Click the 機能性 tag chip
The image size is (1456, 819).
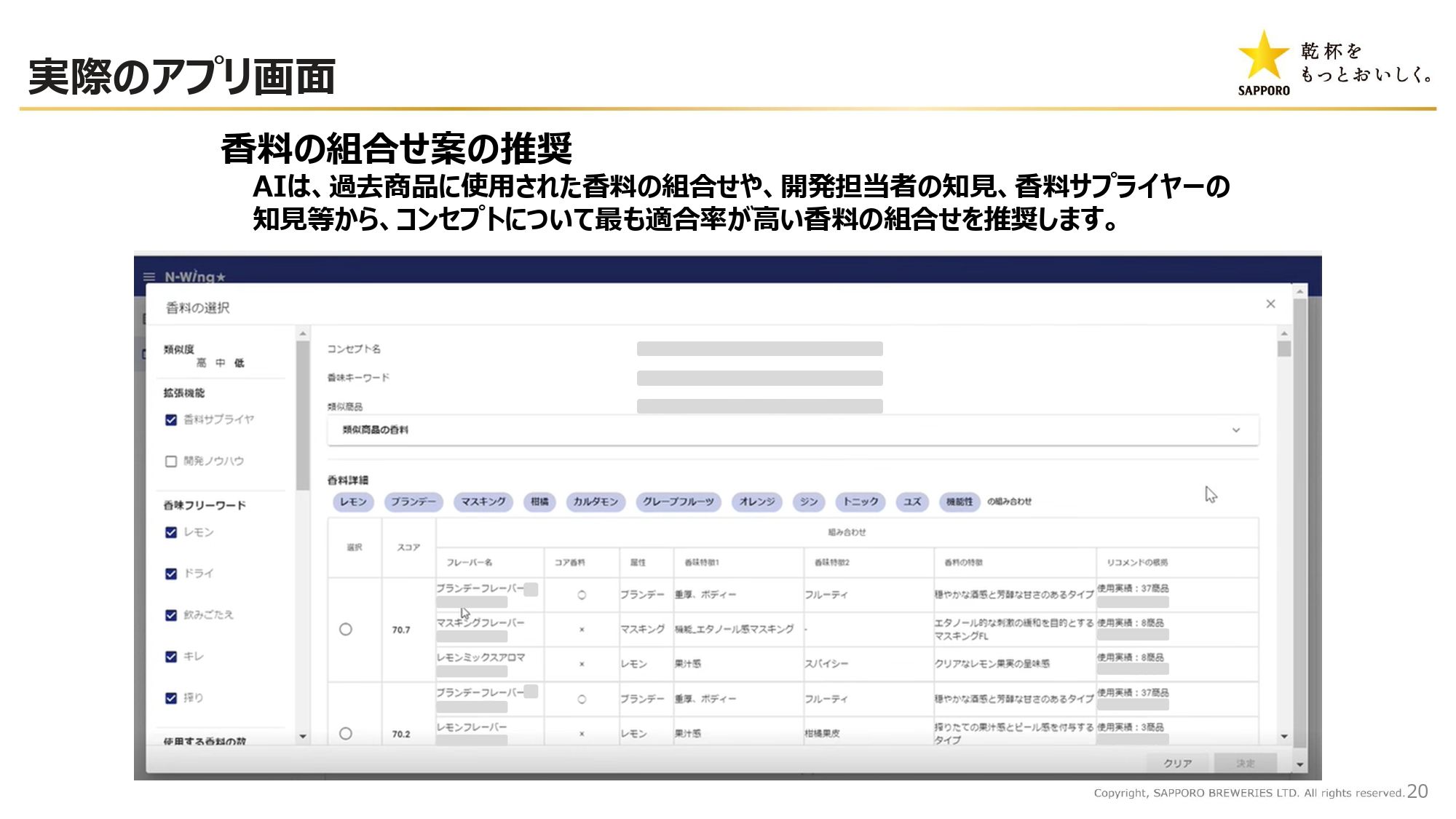point(959,502)
